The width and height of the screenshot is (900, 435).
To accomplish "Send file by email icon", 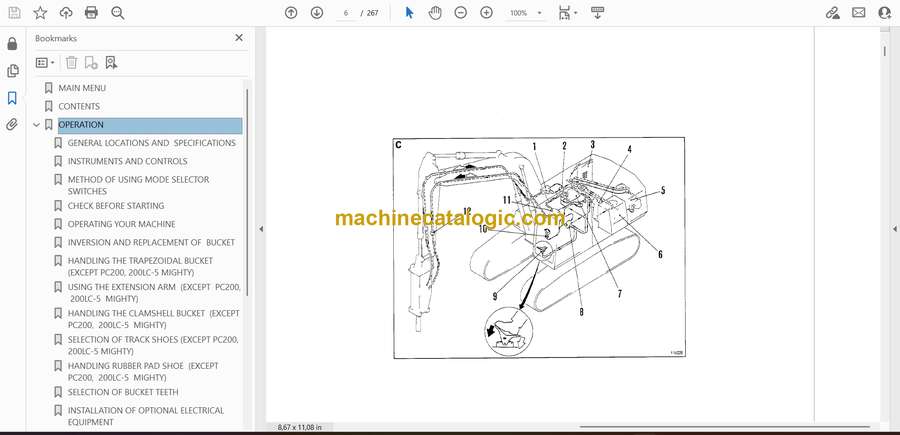I will tap(859, 13).
